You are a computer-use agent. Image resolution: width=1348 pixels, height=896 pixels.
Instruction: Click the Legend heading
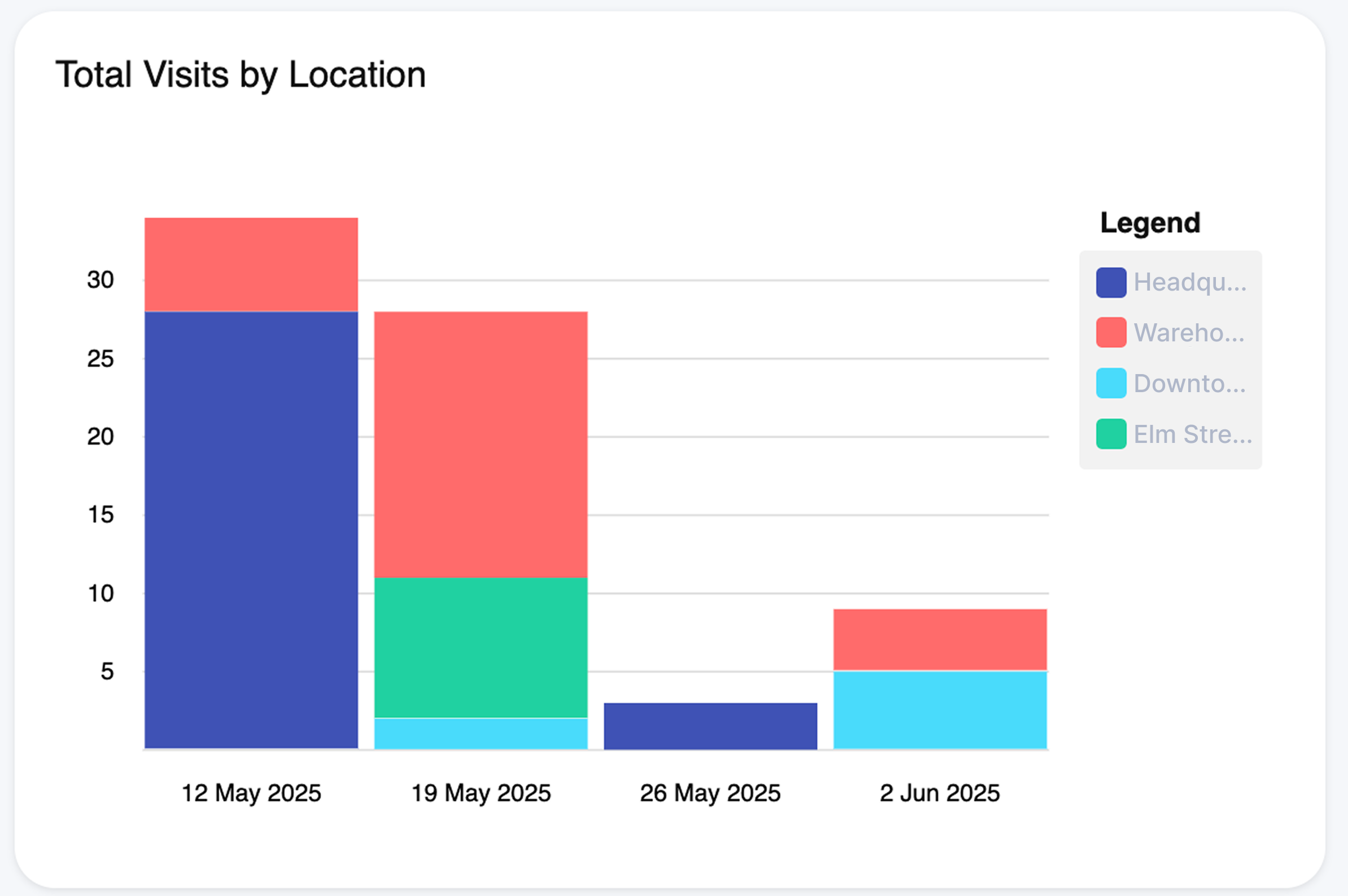pyautogui.click(x=1150, y=223)
